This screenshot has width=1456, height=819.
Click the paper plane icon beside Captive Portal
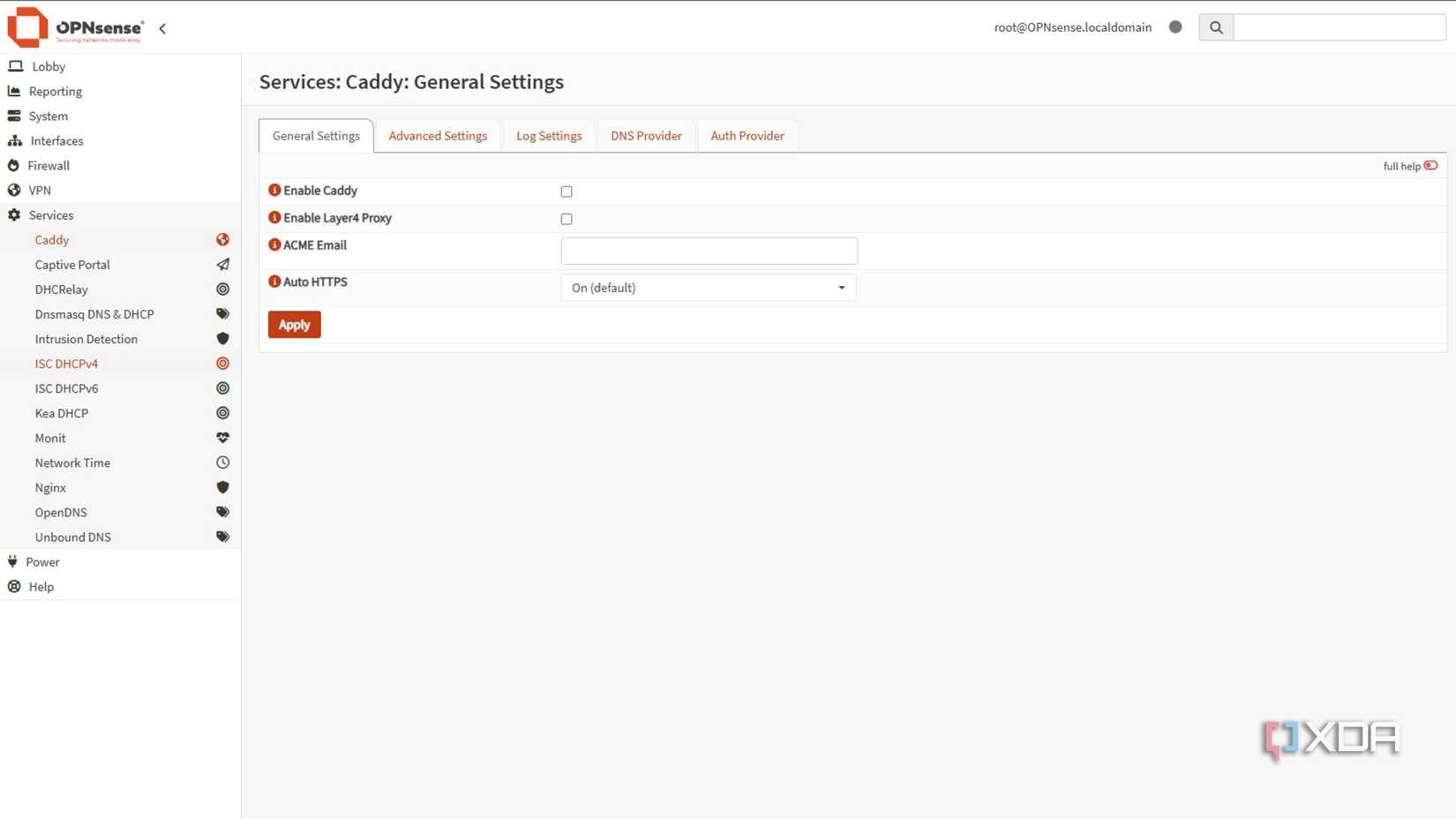pyautogui.click(x=222, y=264)
